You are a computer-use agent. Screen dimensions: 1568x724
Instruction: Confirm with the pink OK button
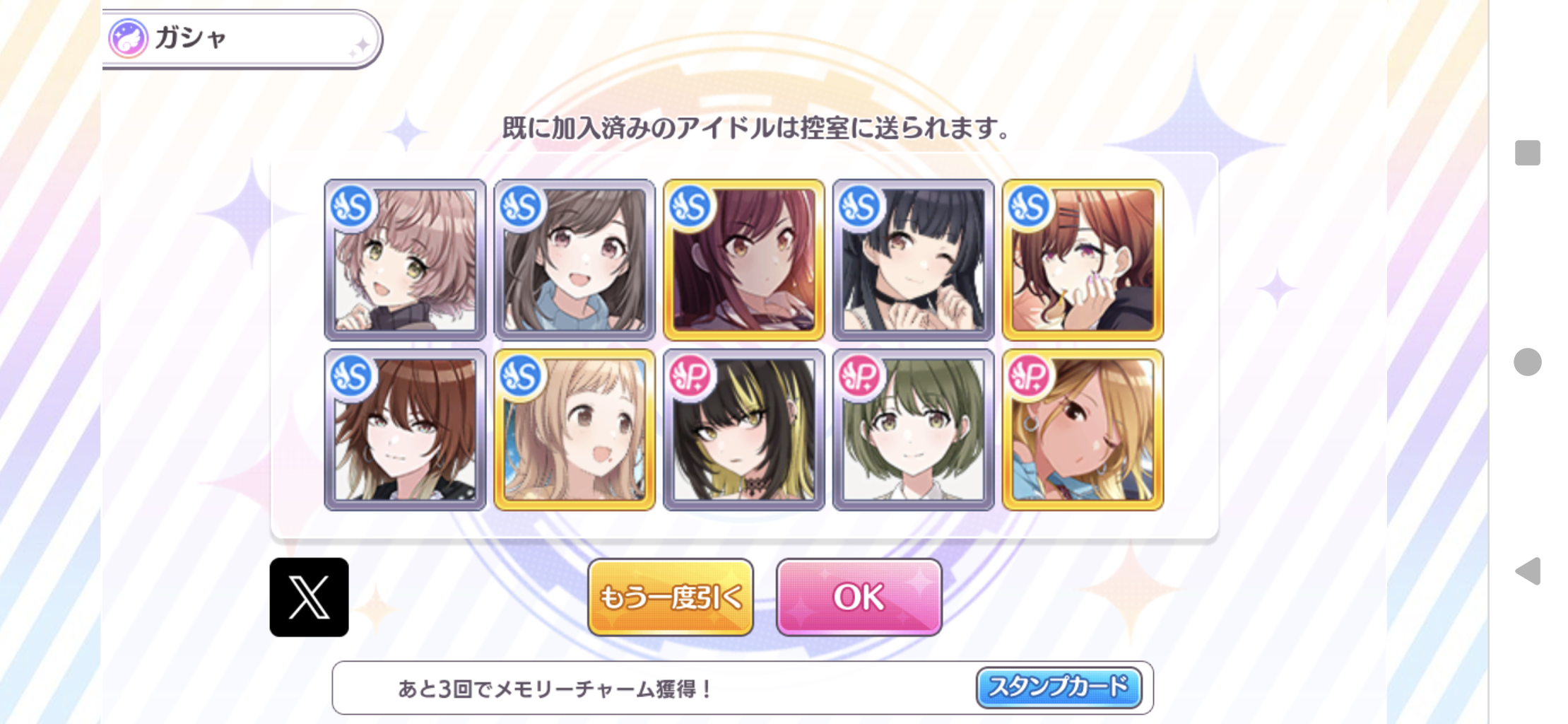point(859,597)
